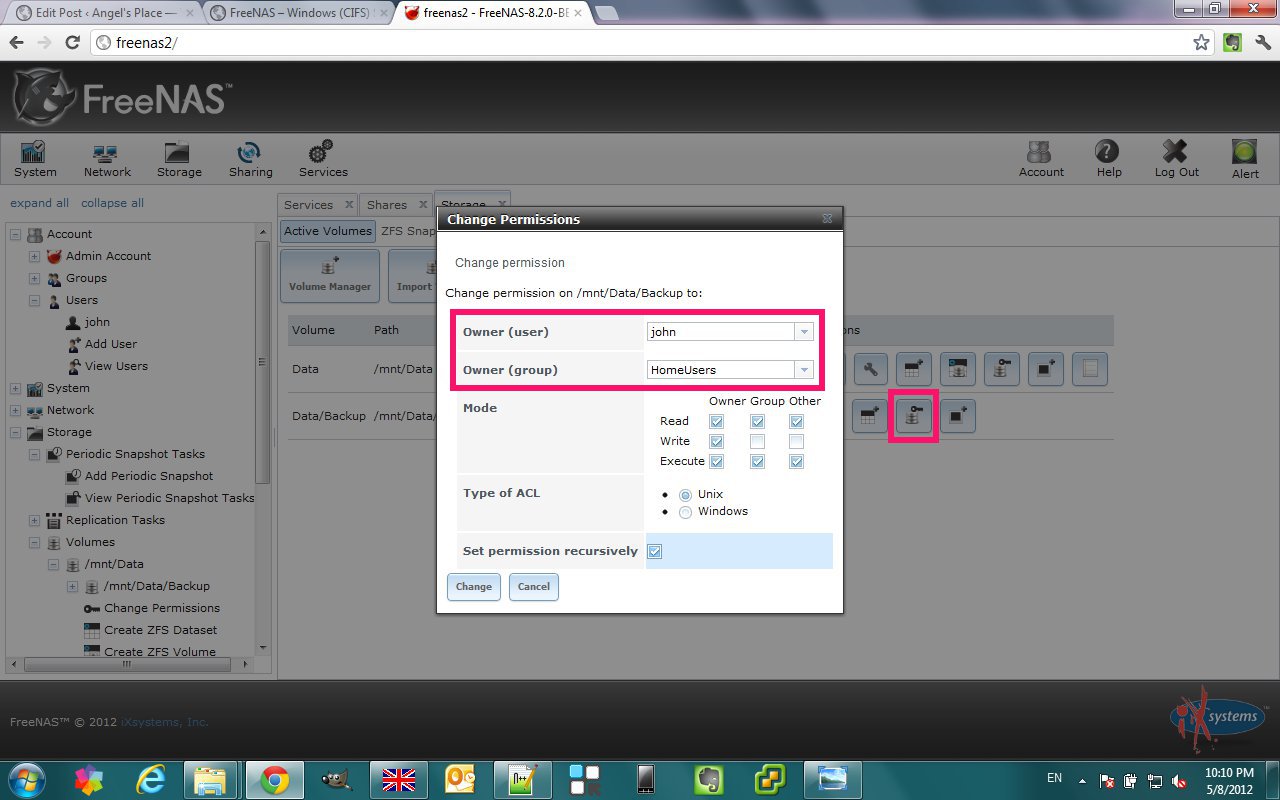Toggle the Group Read permission checkbox

click(x=757, y=422)
